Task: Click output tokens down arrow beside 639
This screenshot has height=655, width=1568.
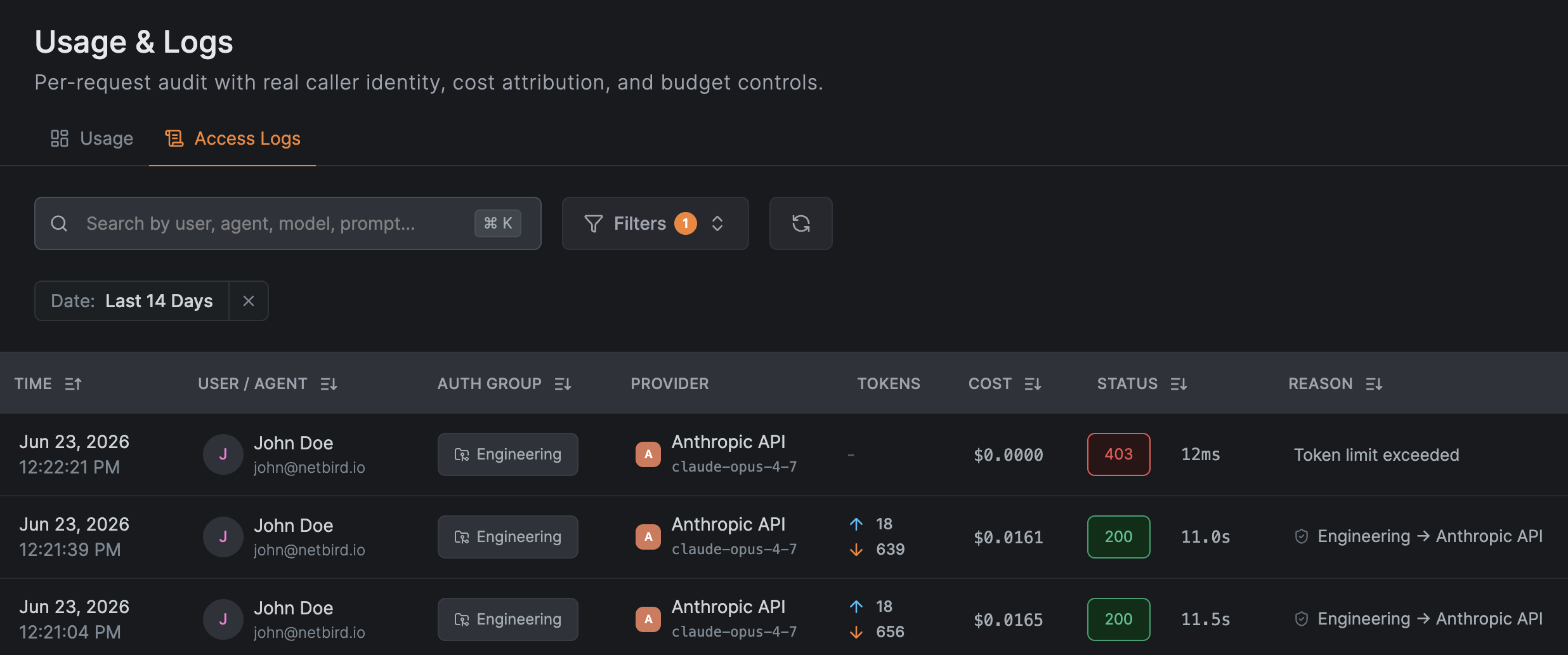Action: [x=856, y=550]
